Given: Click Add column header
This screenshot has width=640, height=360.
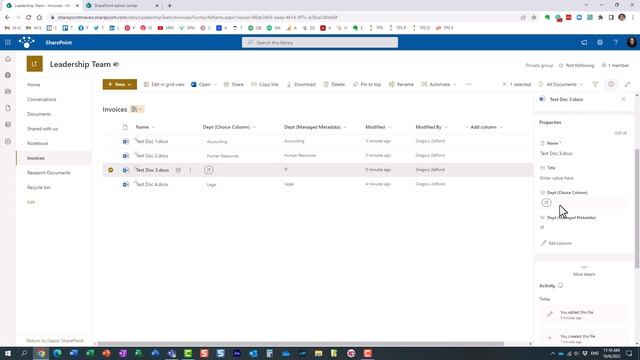Looking at the screenshot, I should [x=484, y=127].
